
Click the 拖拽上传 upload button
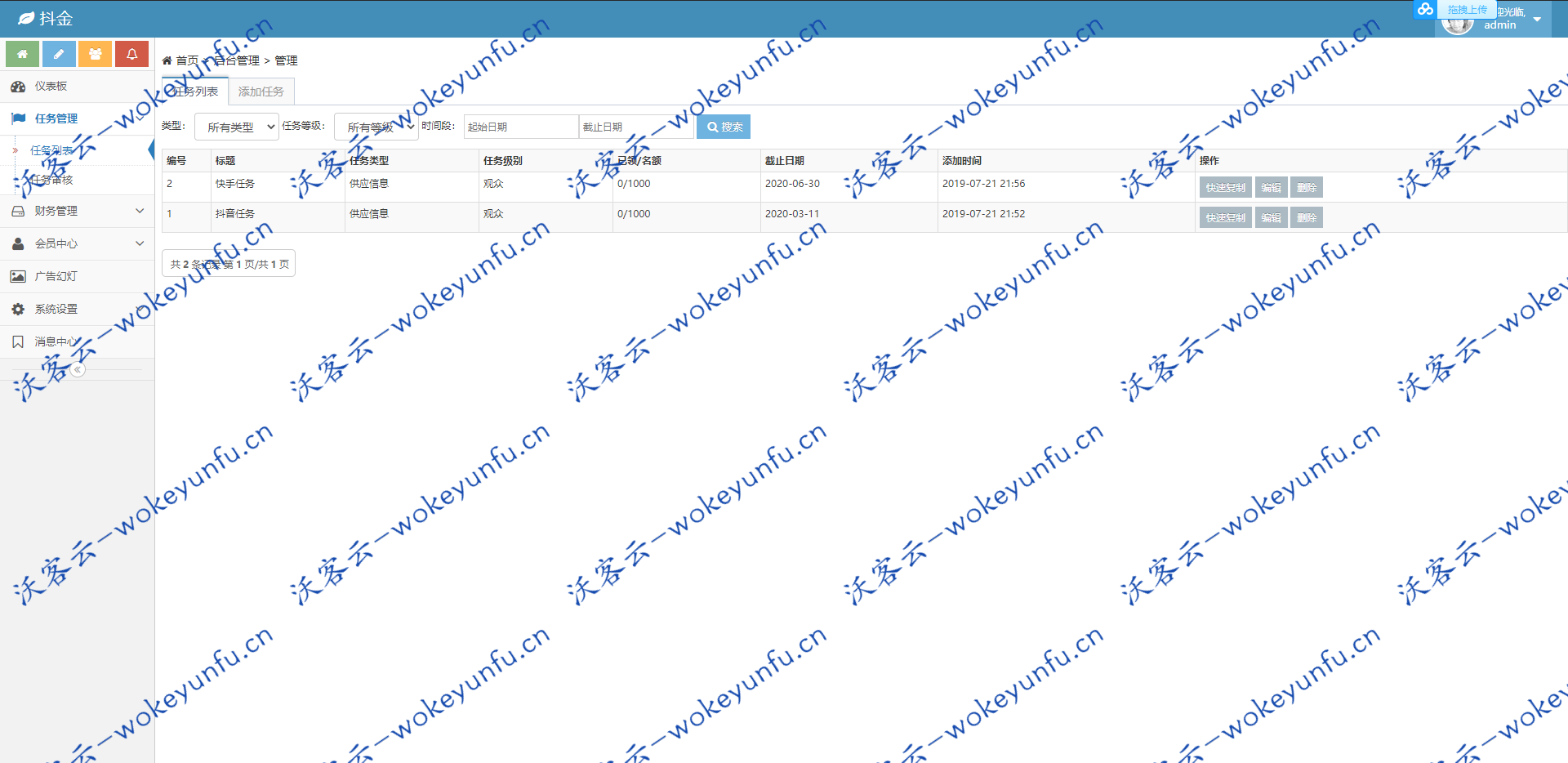click(1467, 10)
